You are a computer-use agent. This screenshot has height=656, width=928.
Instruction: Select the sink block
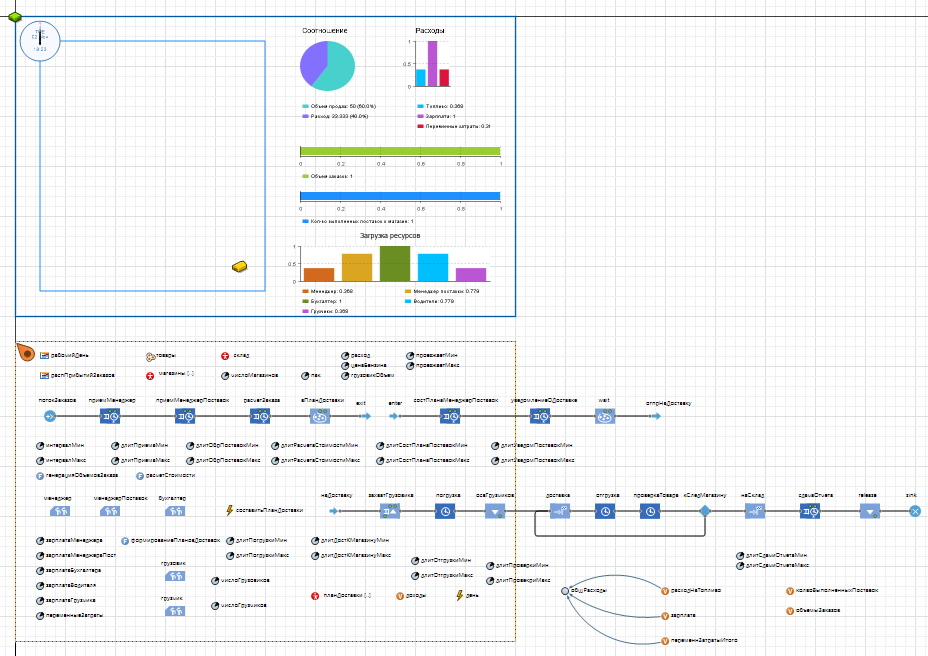[x=915, y=511]
